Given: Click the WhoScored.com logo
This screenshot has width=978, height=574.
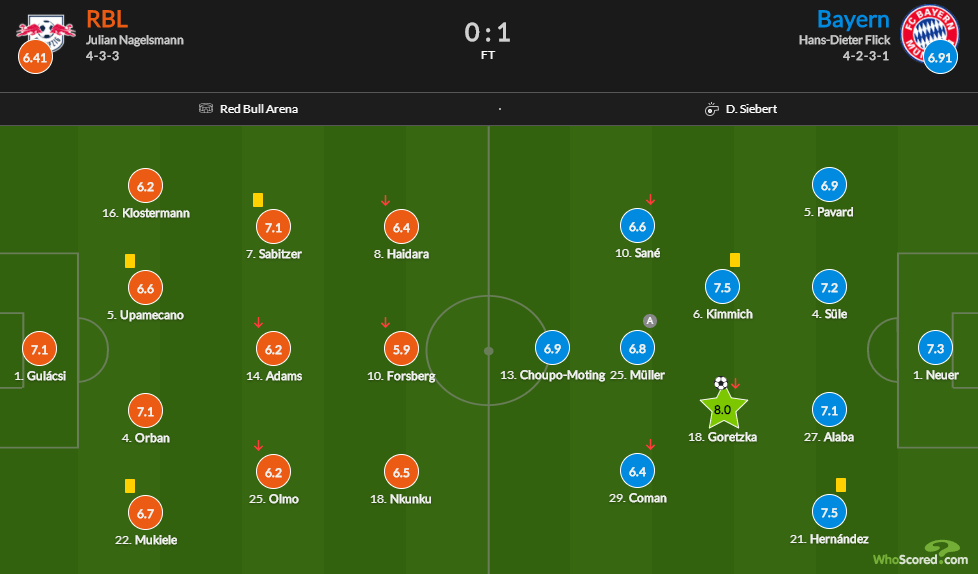Looking at the screenshot, I should coord(921,553).
